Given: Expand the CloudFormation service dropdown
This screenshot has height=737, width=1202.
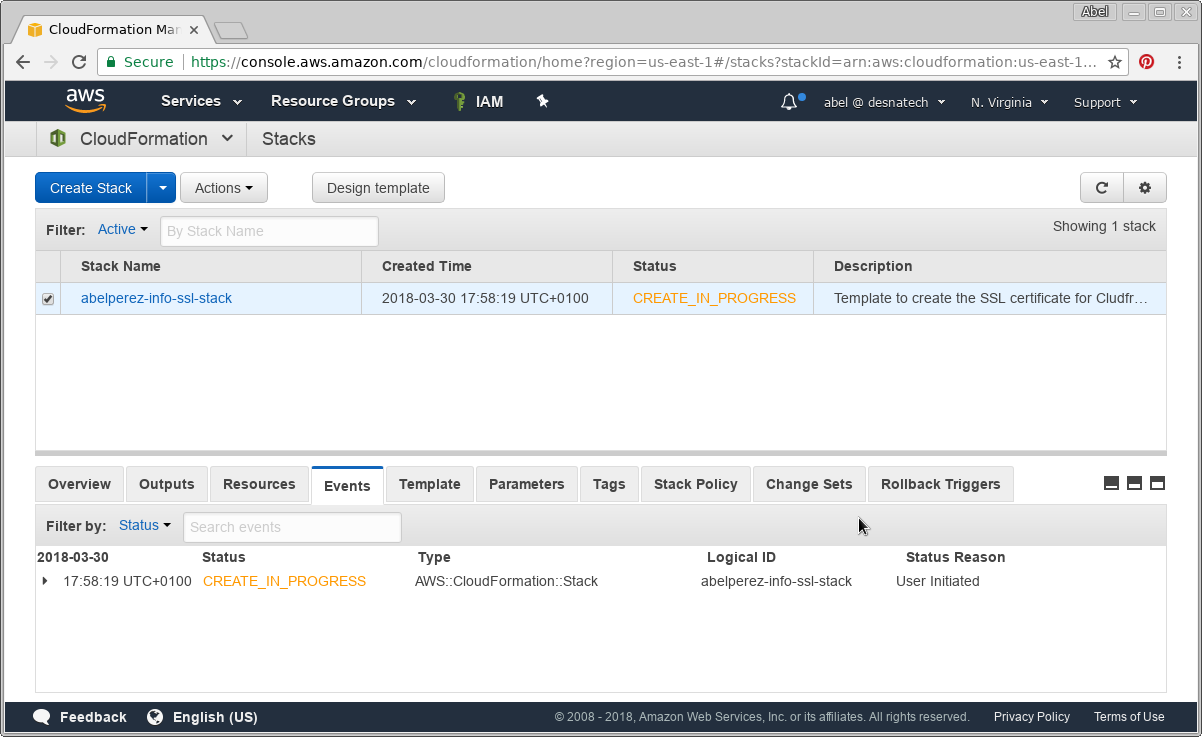Looking at the screenshot, I should (x=227, y=139).
